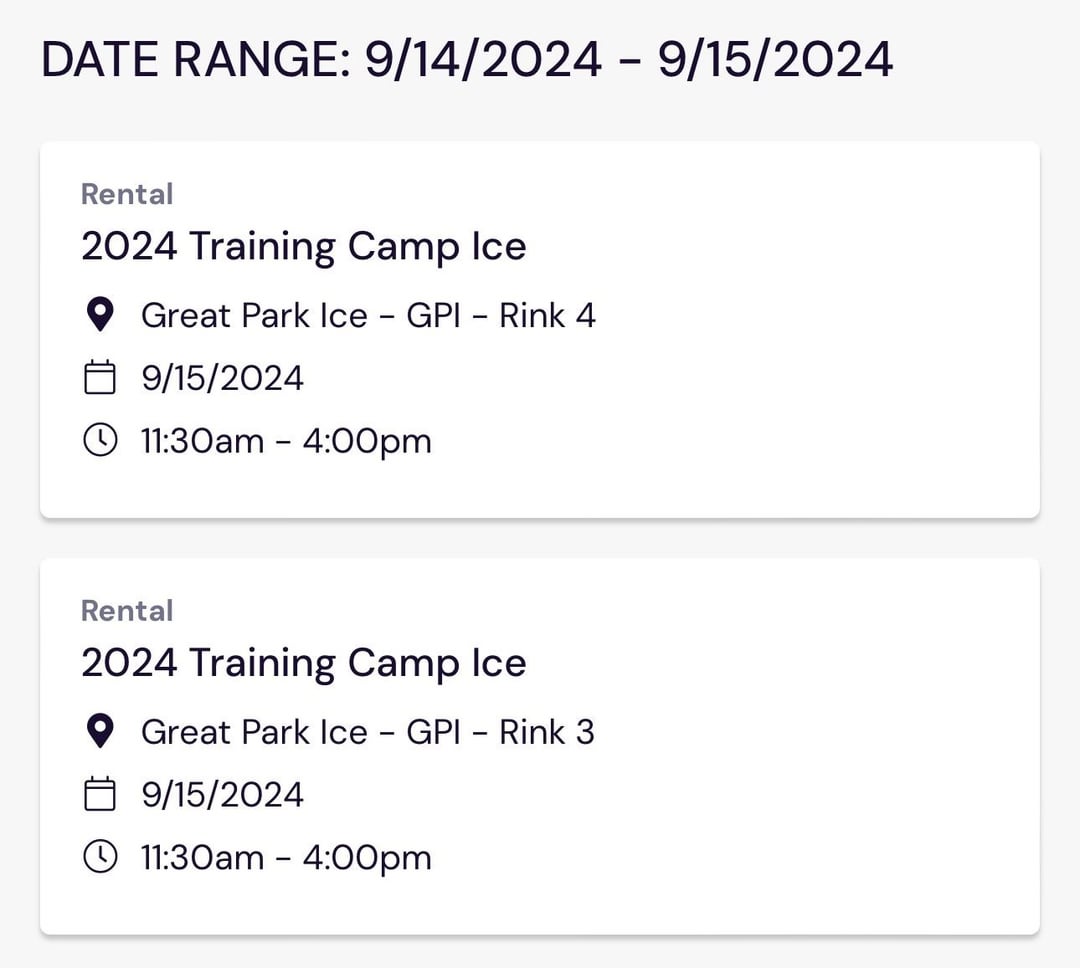Click the calendar icon in Rink 3 card
Screen dimensions: 1080x968
[99, 795]
